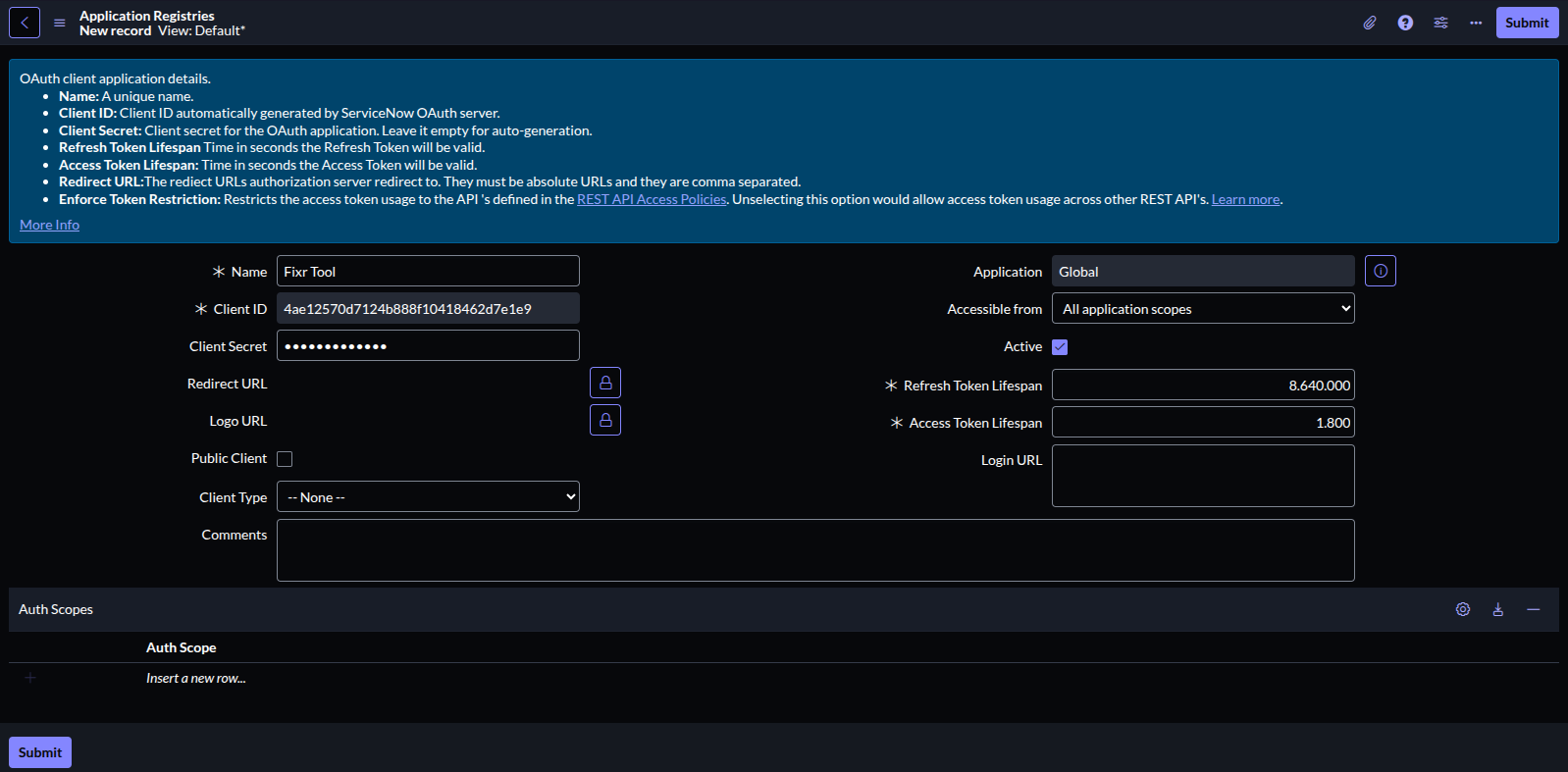
Task: Click the Application info icon
Action: (1381, 271)
